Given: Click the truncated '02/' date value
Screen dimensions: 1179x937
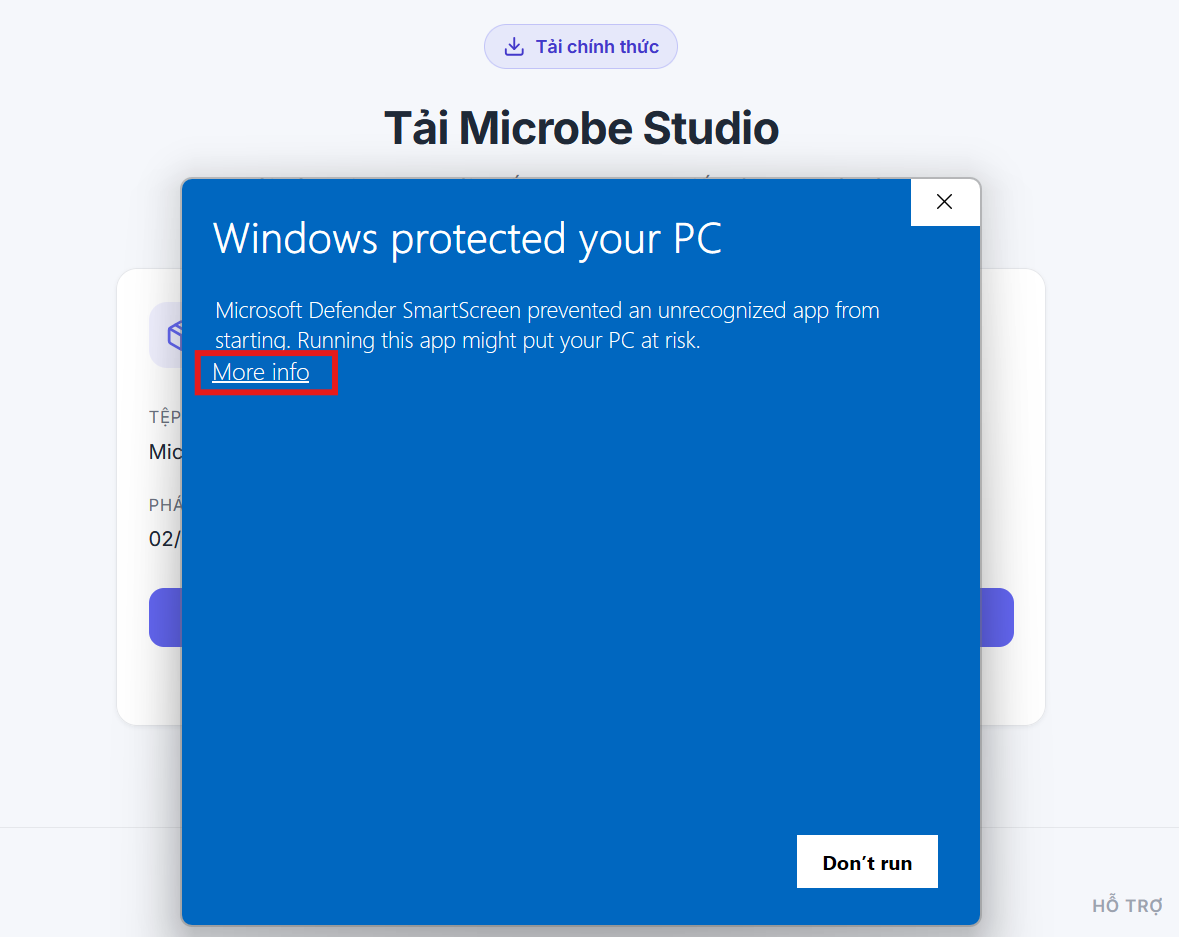Looking at the screenshot, I should 165,539.
